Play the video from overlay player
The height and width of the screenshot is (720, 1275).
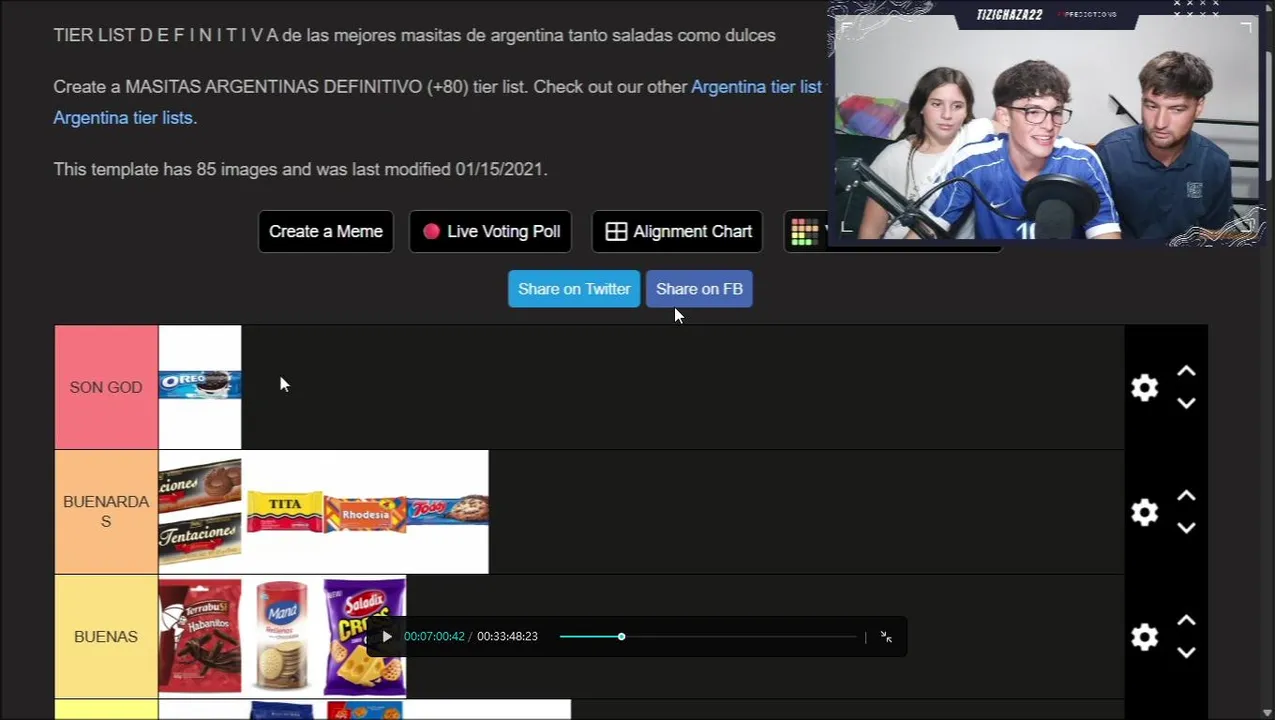pos(387,636)
